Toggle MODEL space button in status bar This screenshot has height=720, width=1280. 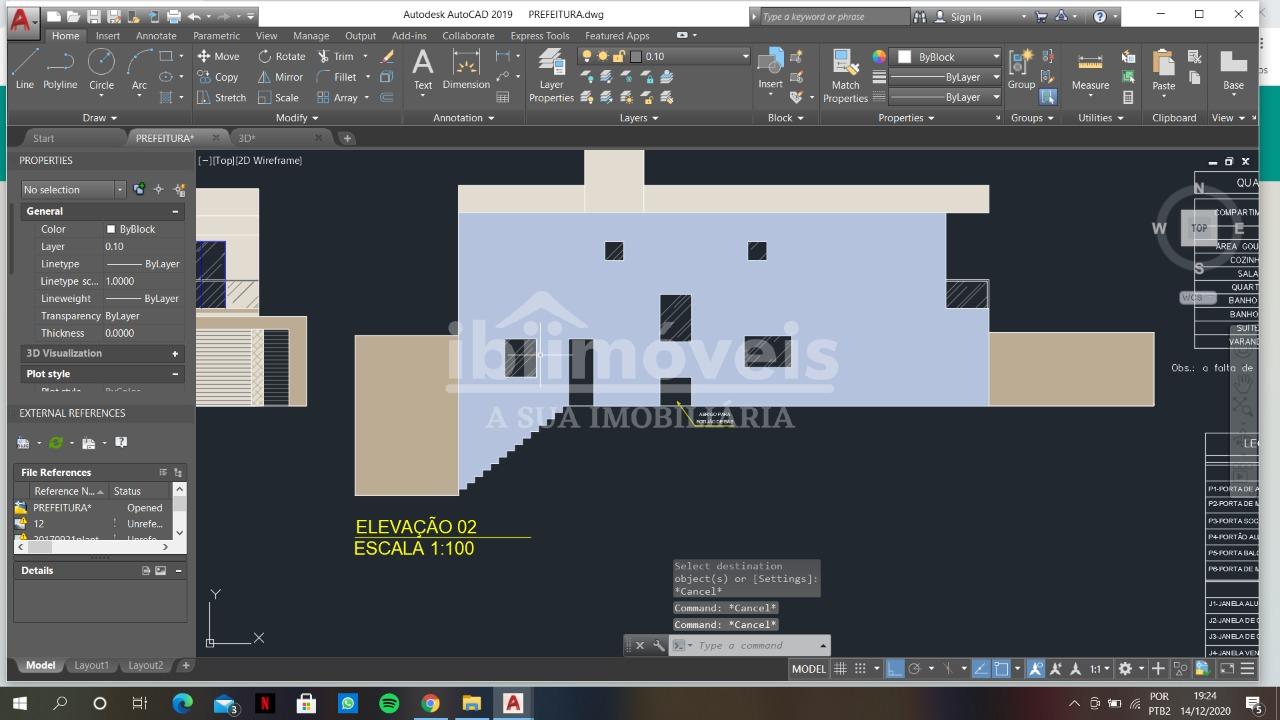809,669
